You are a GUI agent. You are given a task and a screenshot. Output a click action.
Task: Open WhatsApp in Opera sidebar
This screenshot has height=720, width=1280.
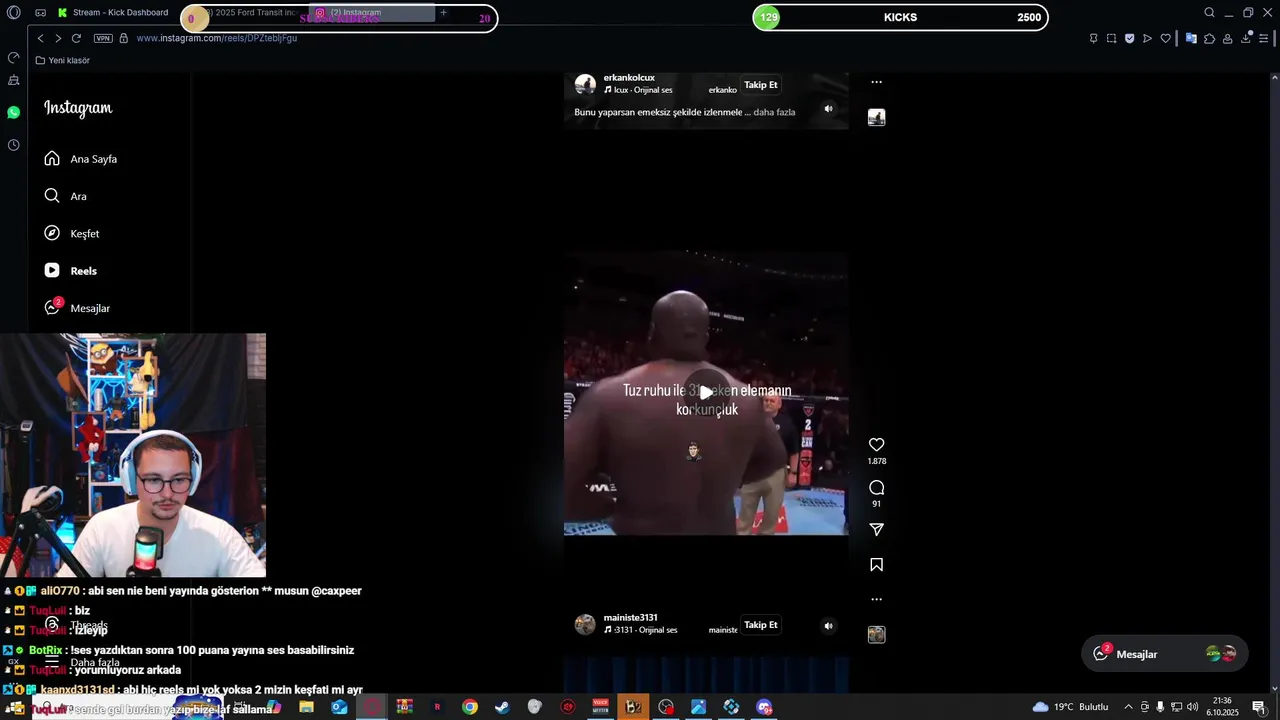point(13,112)
